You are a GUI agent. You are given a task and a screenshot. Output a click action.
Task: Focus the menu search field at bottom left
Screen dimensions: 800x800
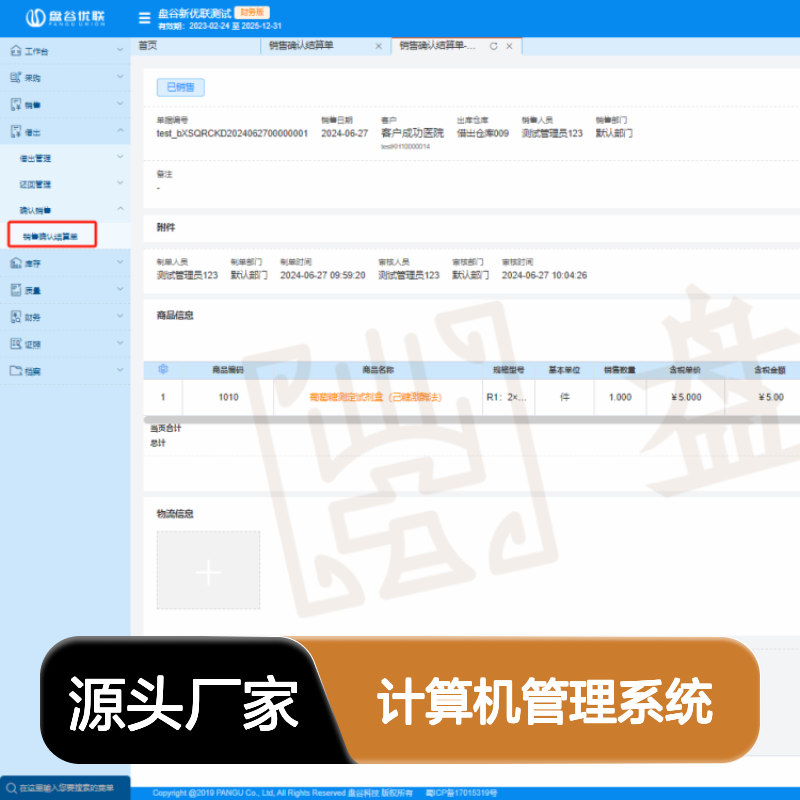pos(65,788)
